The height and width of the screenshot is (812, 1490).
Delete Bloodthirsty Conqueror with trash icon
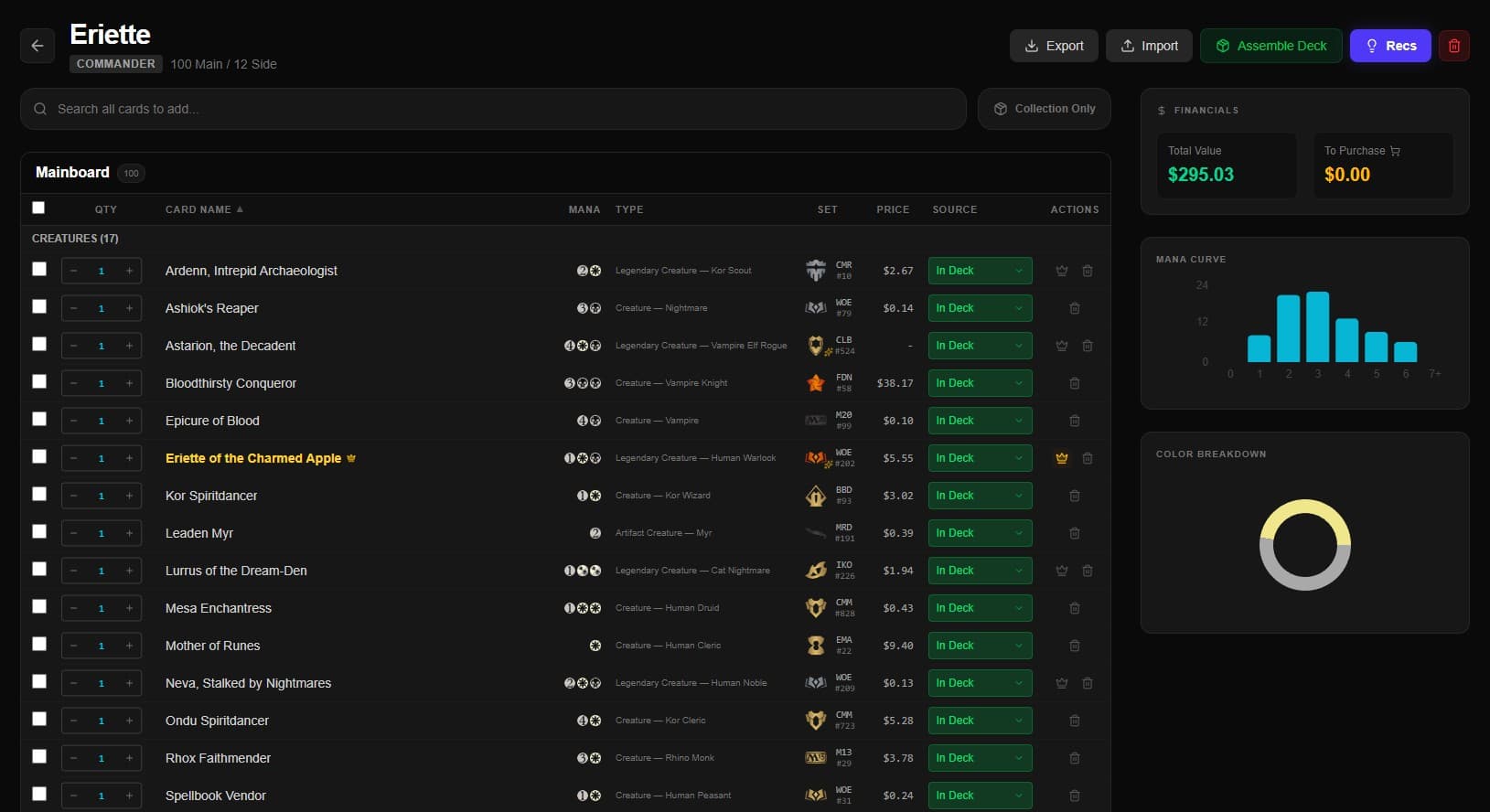pos(1074,383)
